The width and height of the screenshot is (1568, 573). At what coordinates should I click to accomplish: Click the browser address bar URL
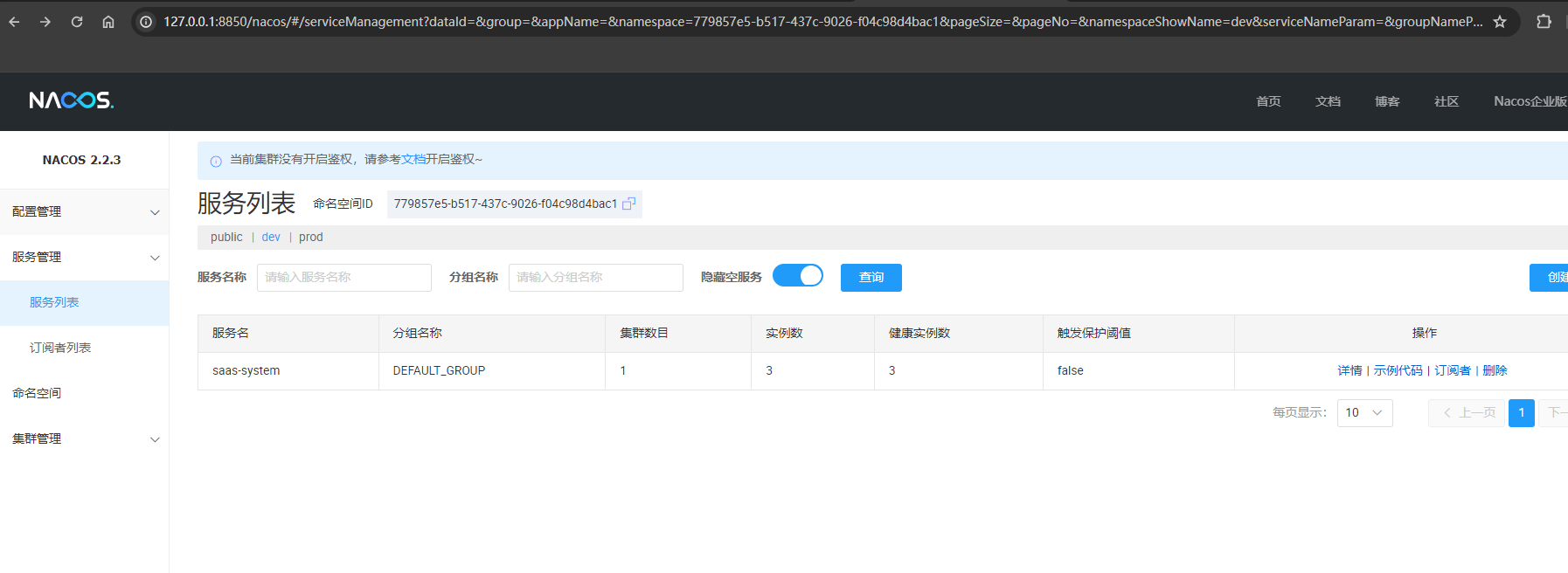[822, 22]
